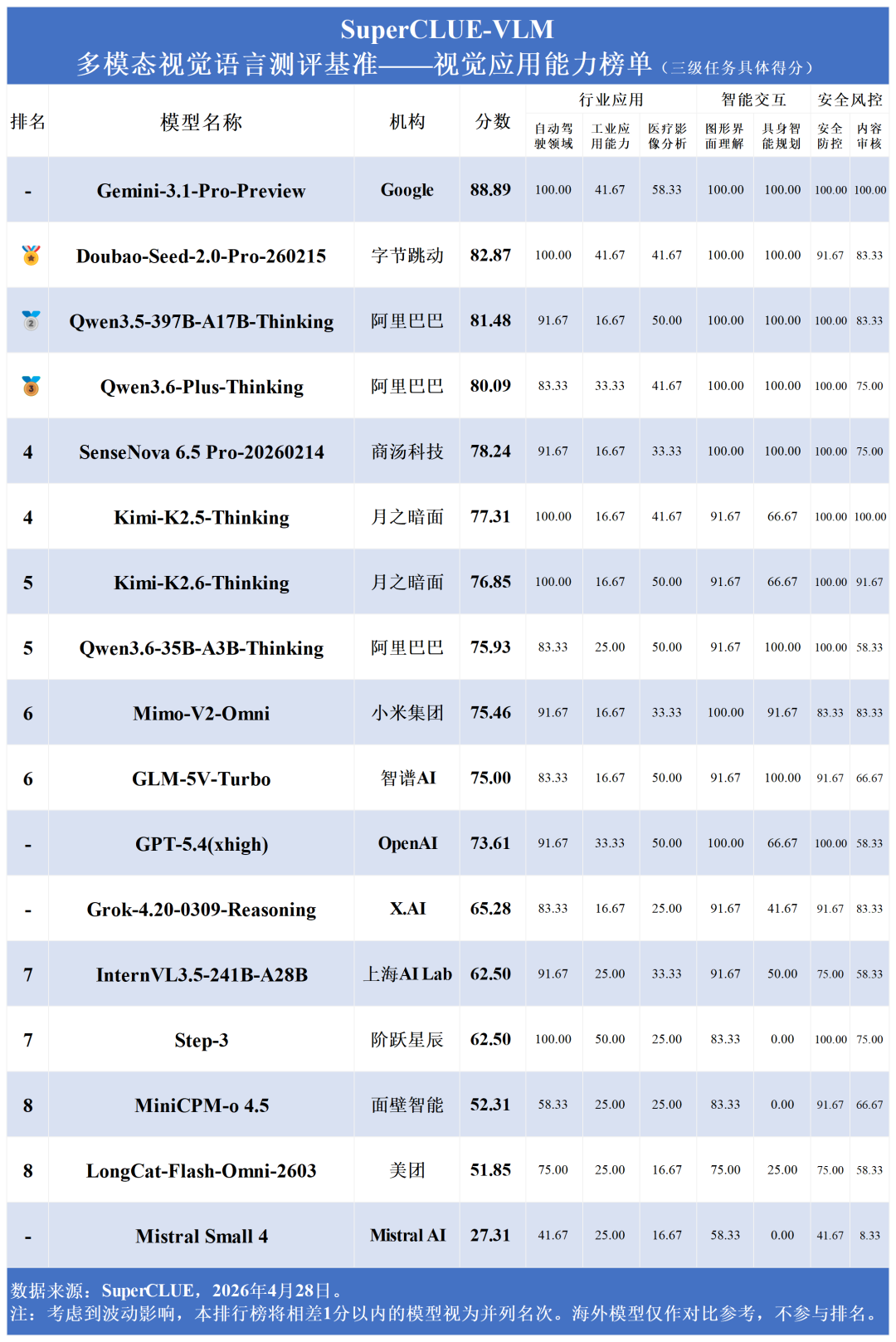
Task: Click the bronze medal icon beside Qwen3.6-Plus-Thinking
Action: point(31,386)
